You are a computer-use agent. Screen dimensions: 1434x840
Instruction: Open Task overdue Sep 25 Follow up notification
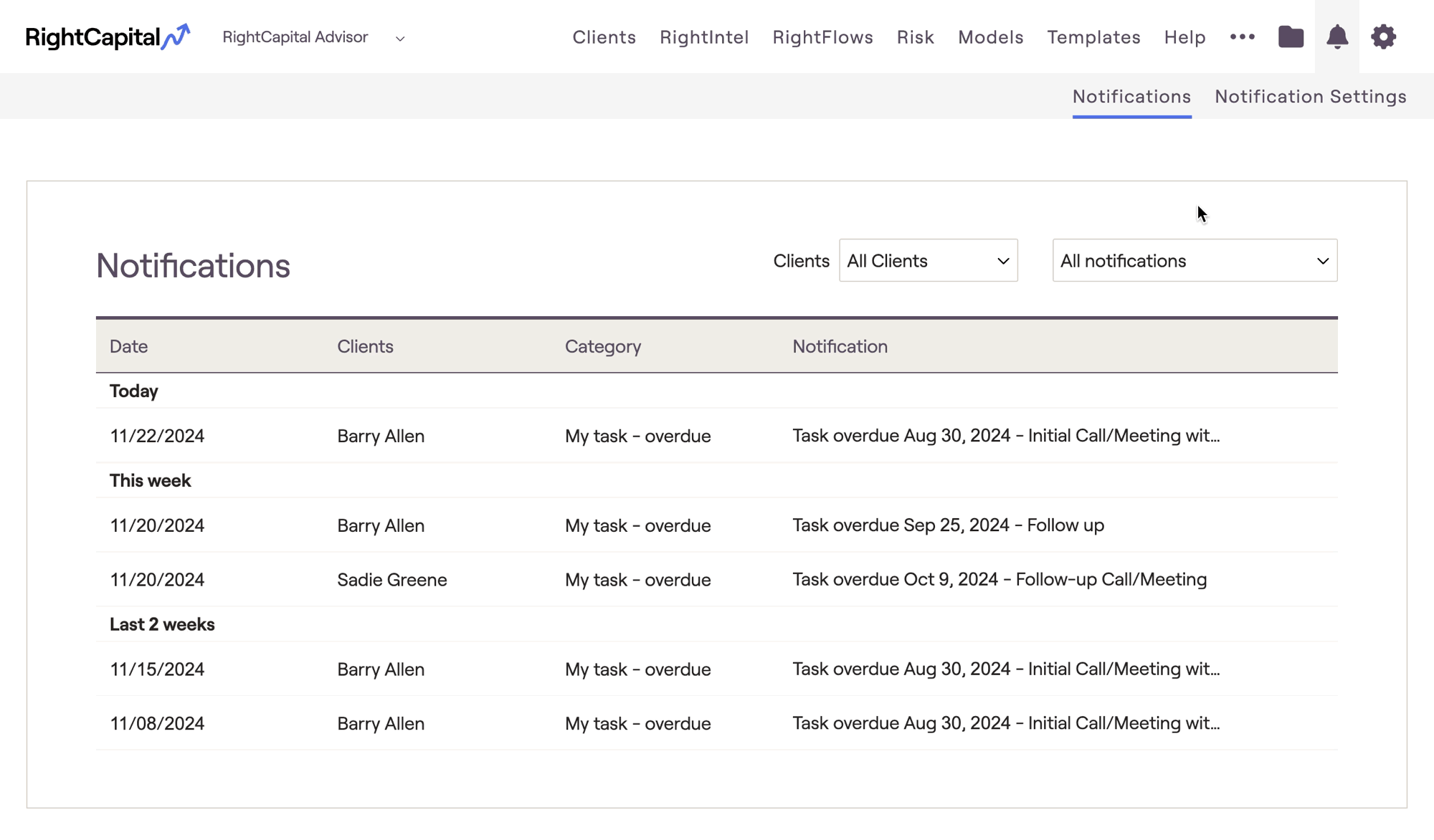click(x=948, y=525)
